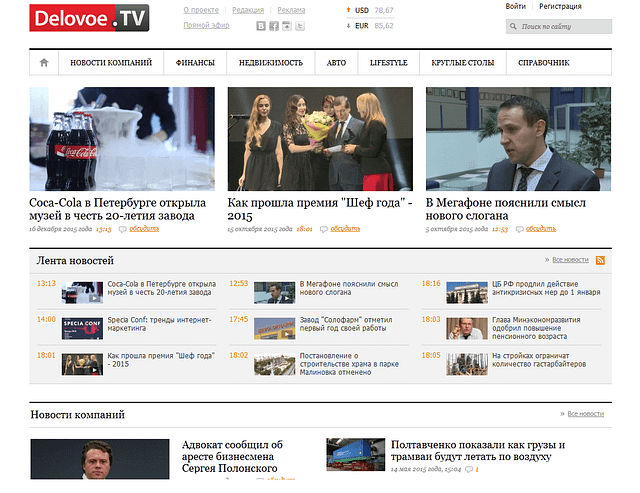
Task: Open the Facebook social icon
Action: click(x=274, y=26)
